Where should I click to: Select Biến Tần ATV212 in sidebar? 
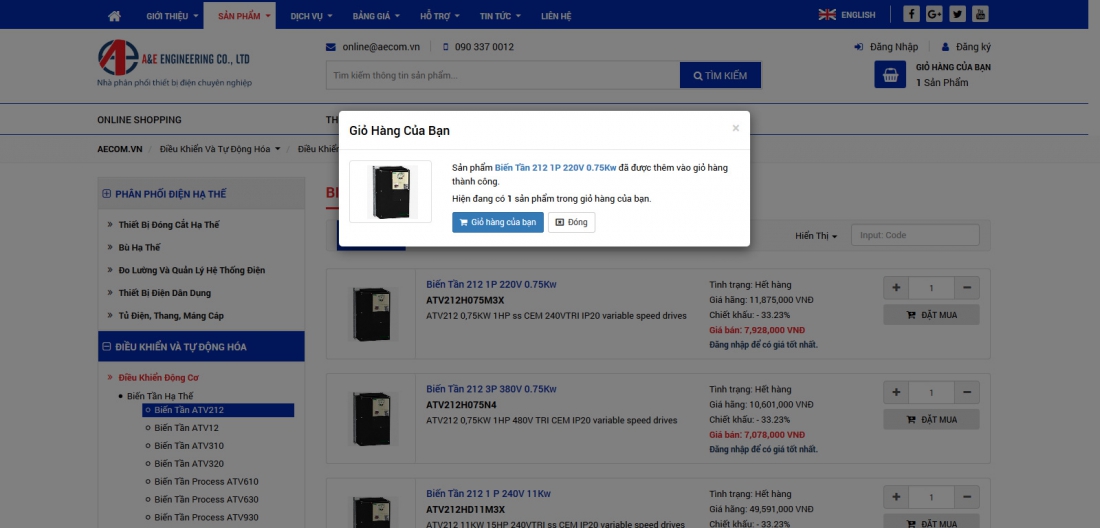tap(218, 410)
